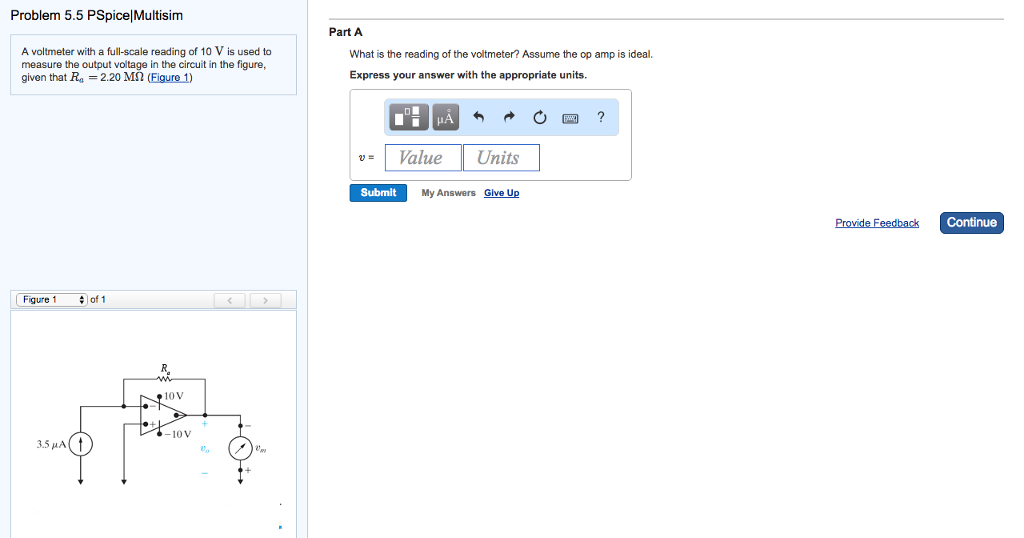Open the (Figure 1) link in problem text

tap(169, 78)
